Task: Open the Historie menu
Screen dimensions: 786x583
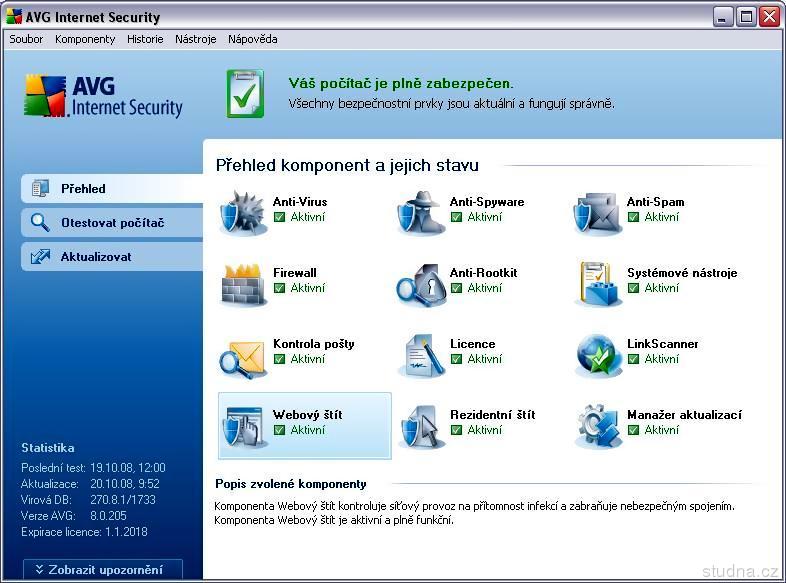Action: (145, 39)
